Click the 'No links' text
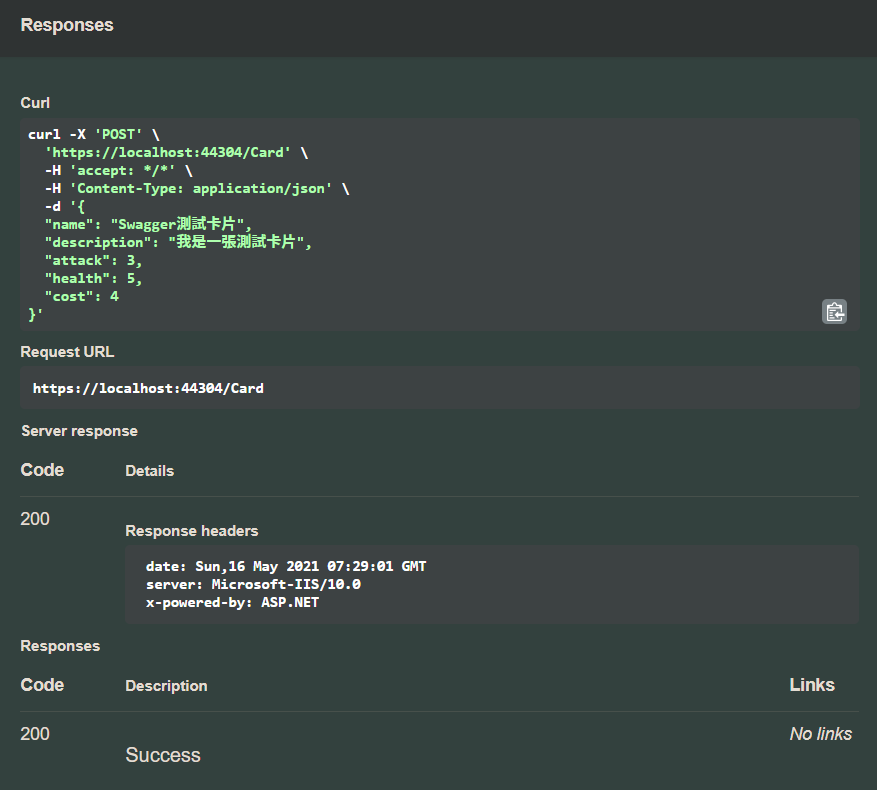This screenshot has height=790, width=877. pyautogui.click(x=821, y=733)
